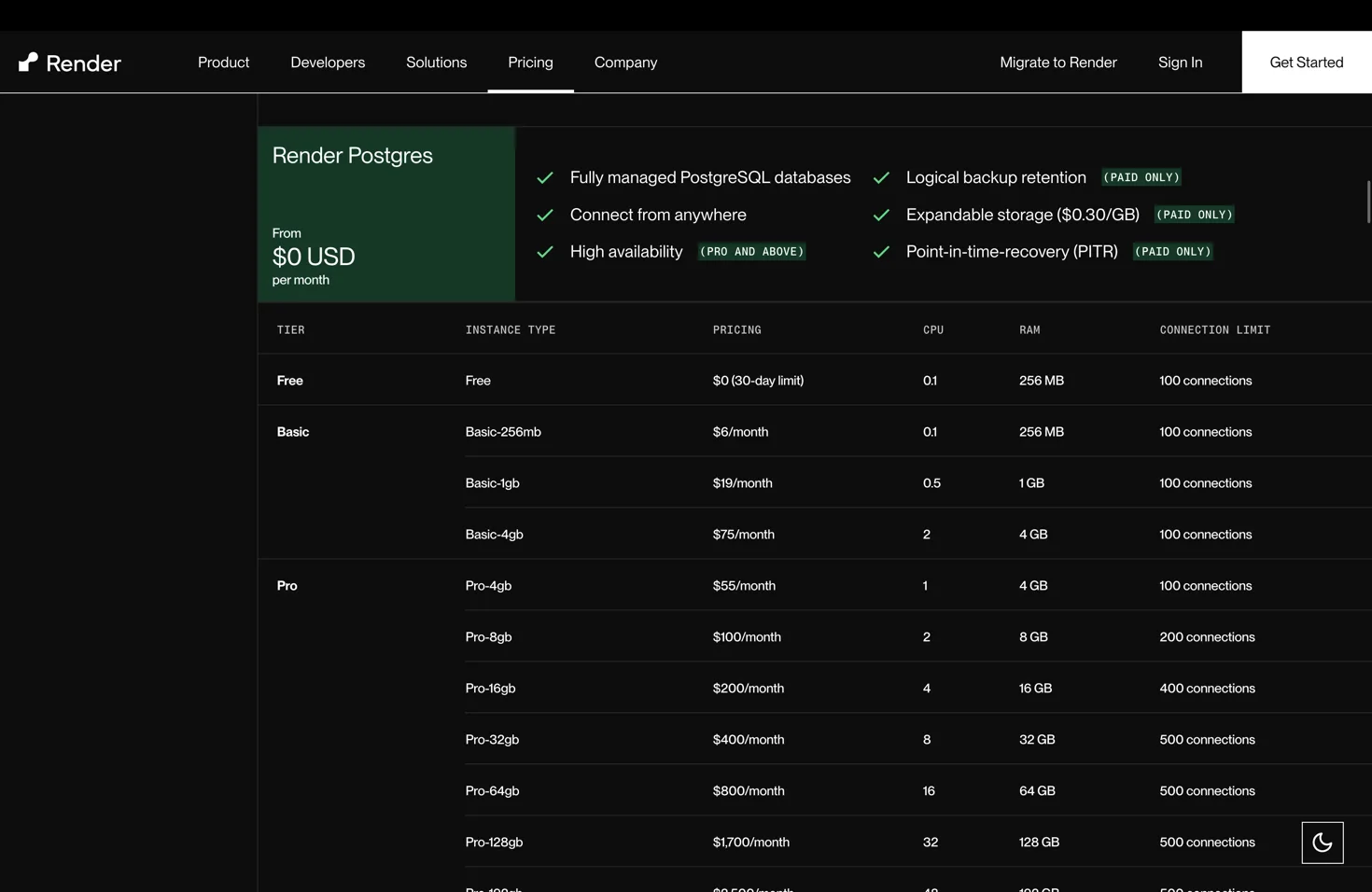Click Migrate to Render link
The width and height of the screenshot is (1372, 892).
click(1058, 63)
